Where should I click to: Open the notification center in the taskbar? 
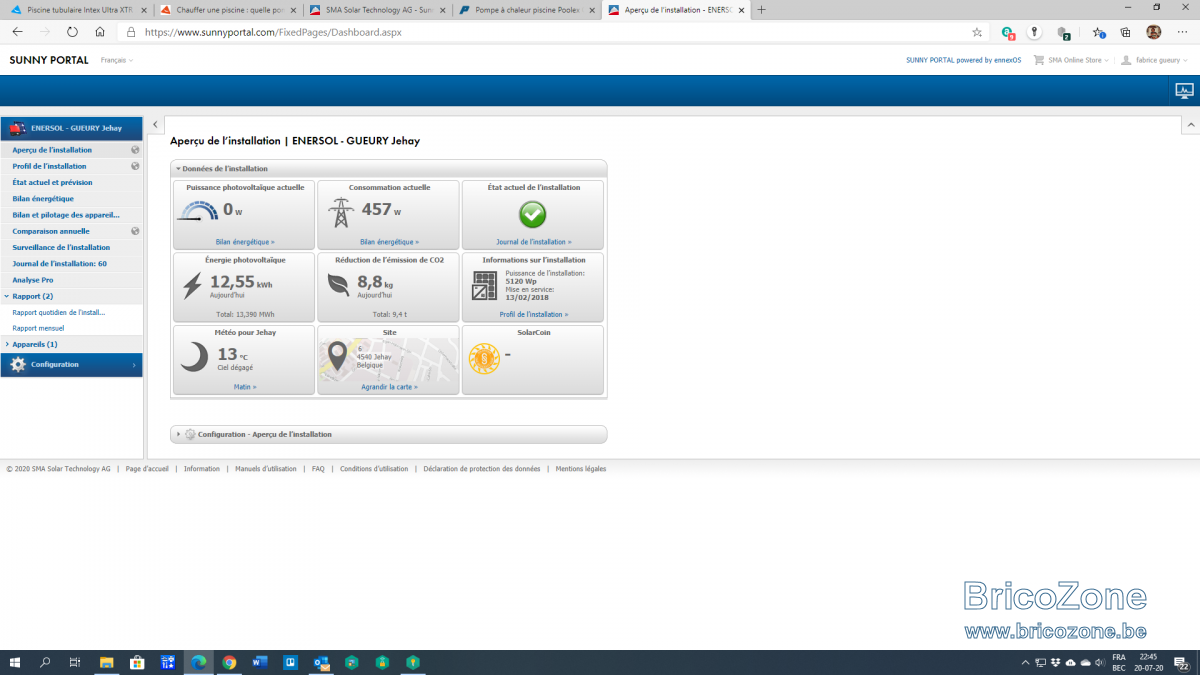1180,662
